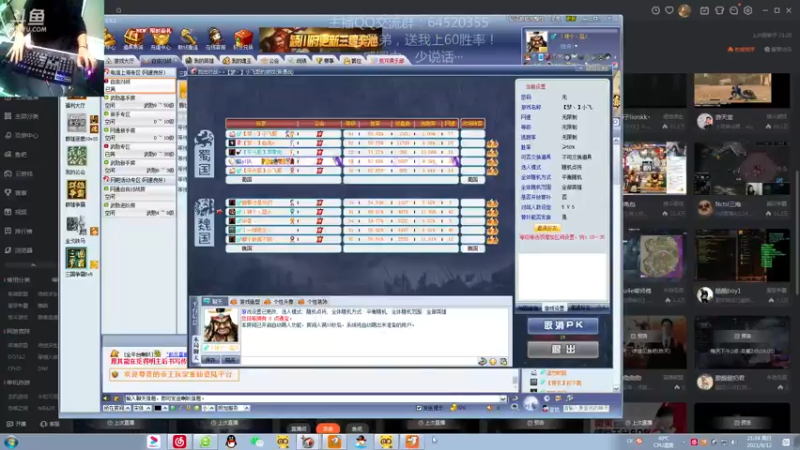800x450 pixels.
Task: Open 排行榜 in Douyu sidebar
Action: pyautogui.click(x=19, y=231)
